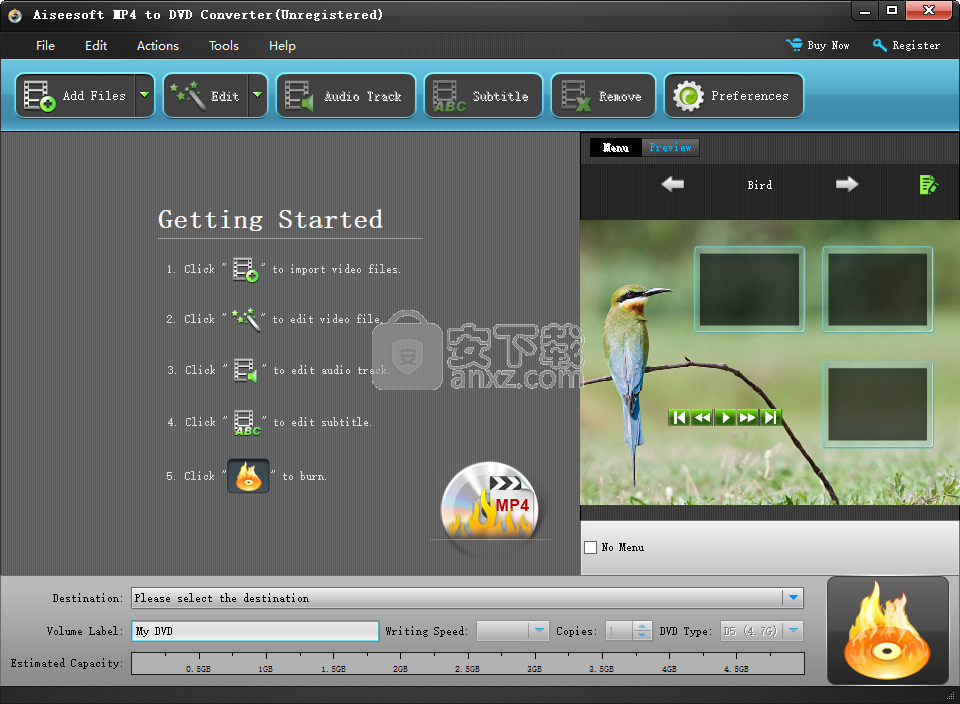The image size is (960, 704).
Task: Select the top-left menu thumbnail frame
Action: point(749,289)
